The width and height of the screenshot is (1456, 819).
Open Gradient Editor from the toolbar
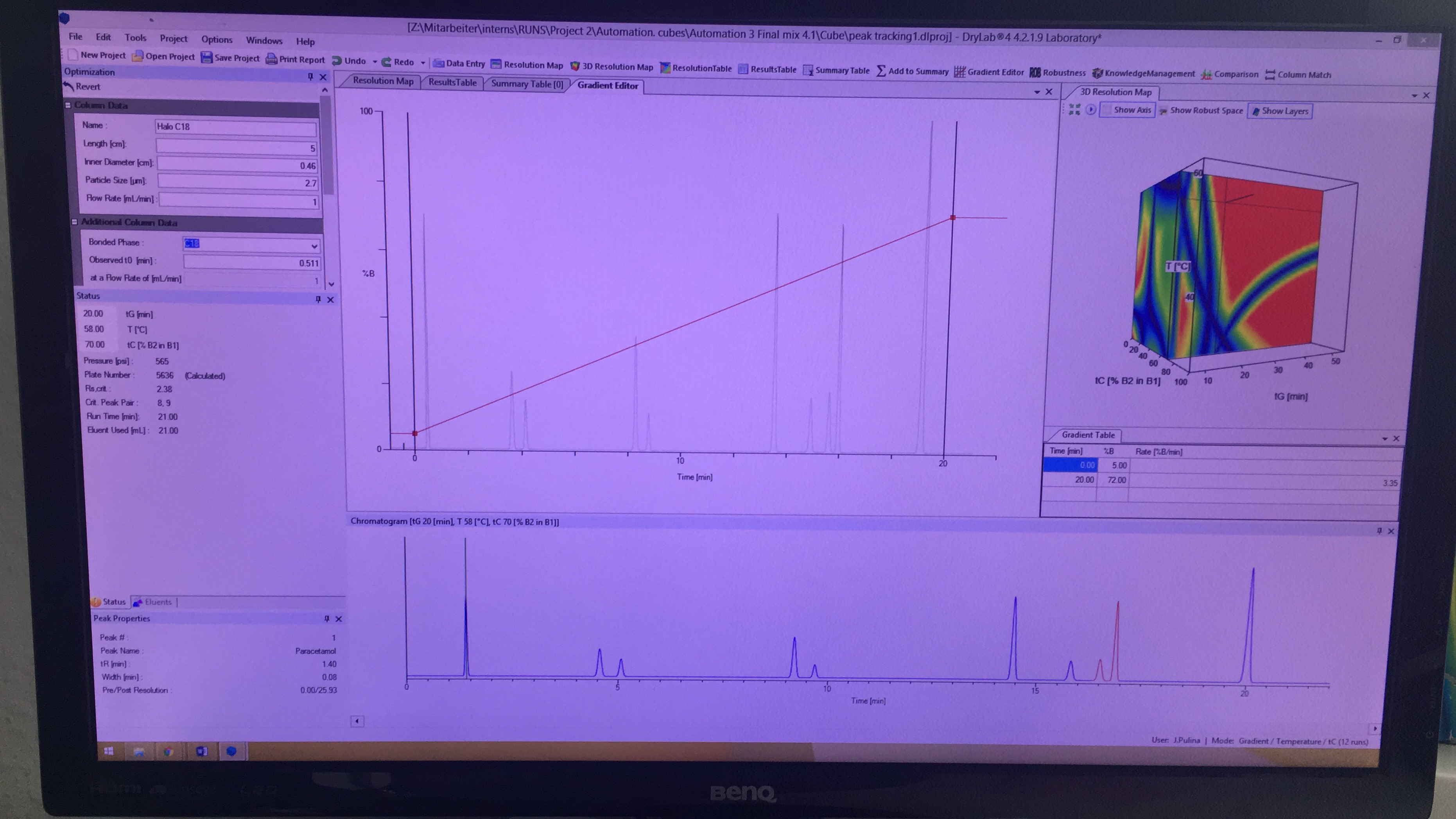click(x=988, y=72)
